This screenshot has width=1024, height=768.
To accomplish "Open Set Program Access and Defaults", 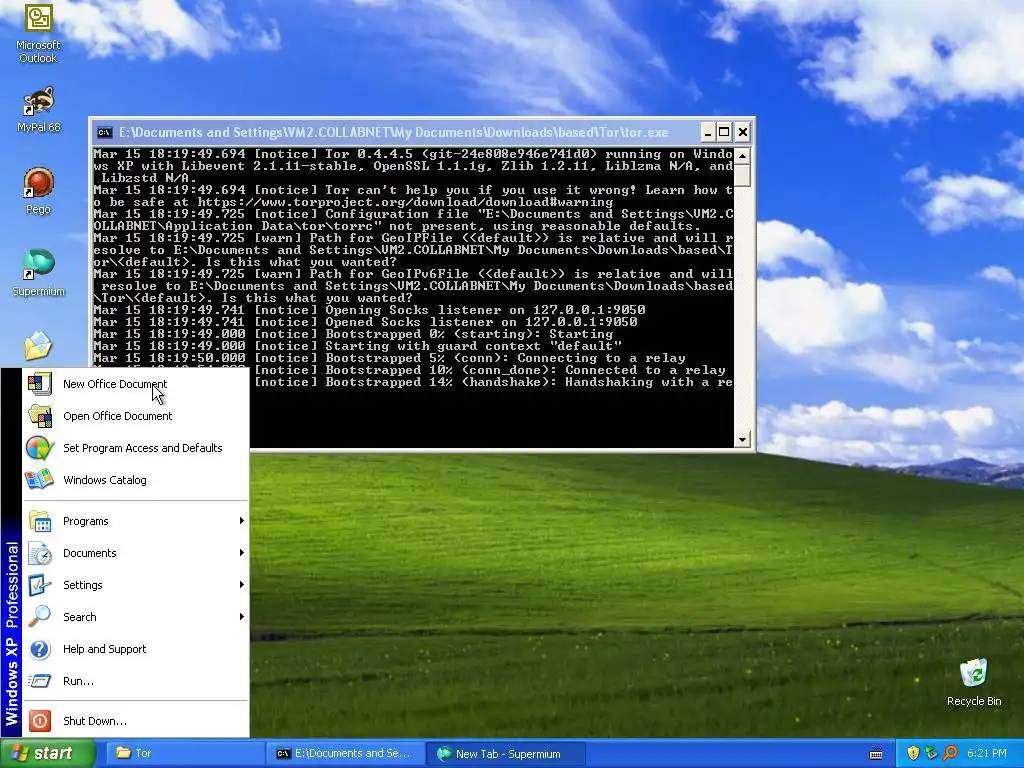I will [x=136, y=448].
